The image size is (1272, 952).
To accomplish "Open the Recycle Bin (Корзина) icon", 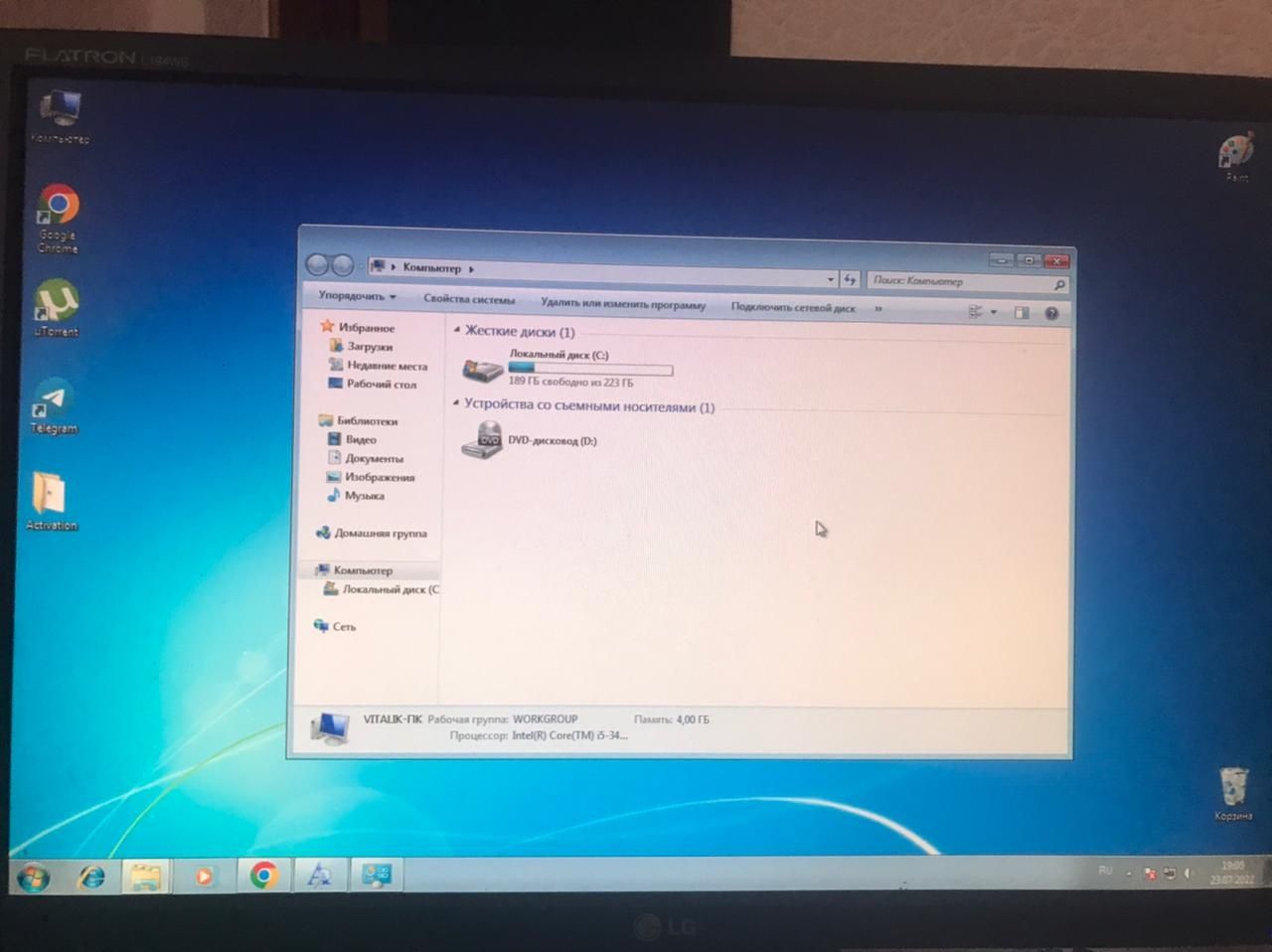I will point(1233,793).
